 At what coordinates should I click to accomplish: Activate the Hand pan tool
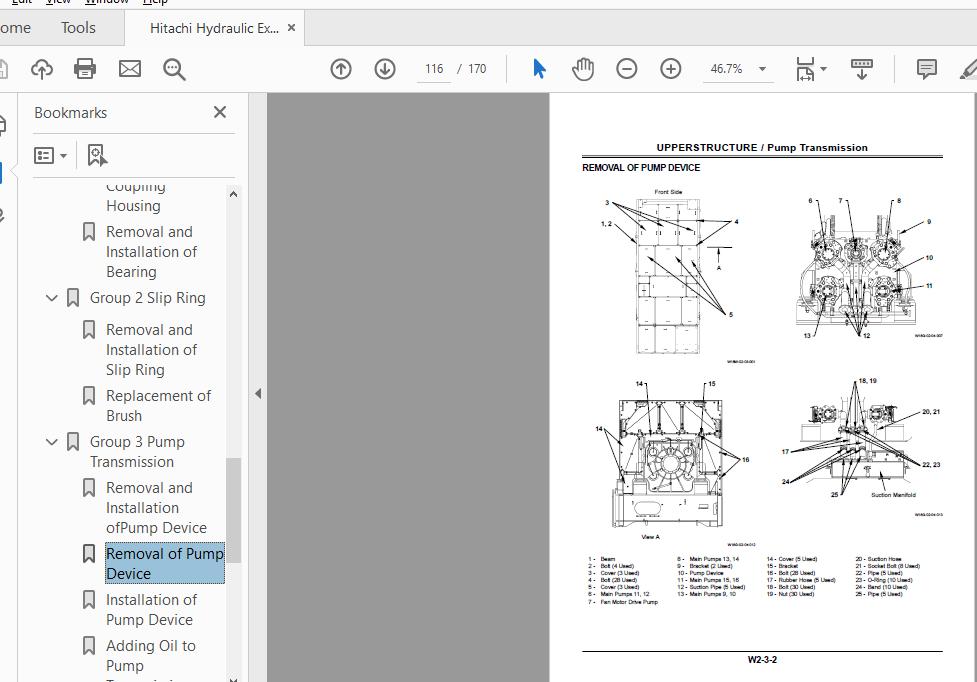582,69
